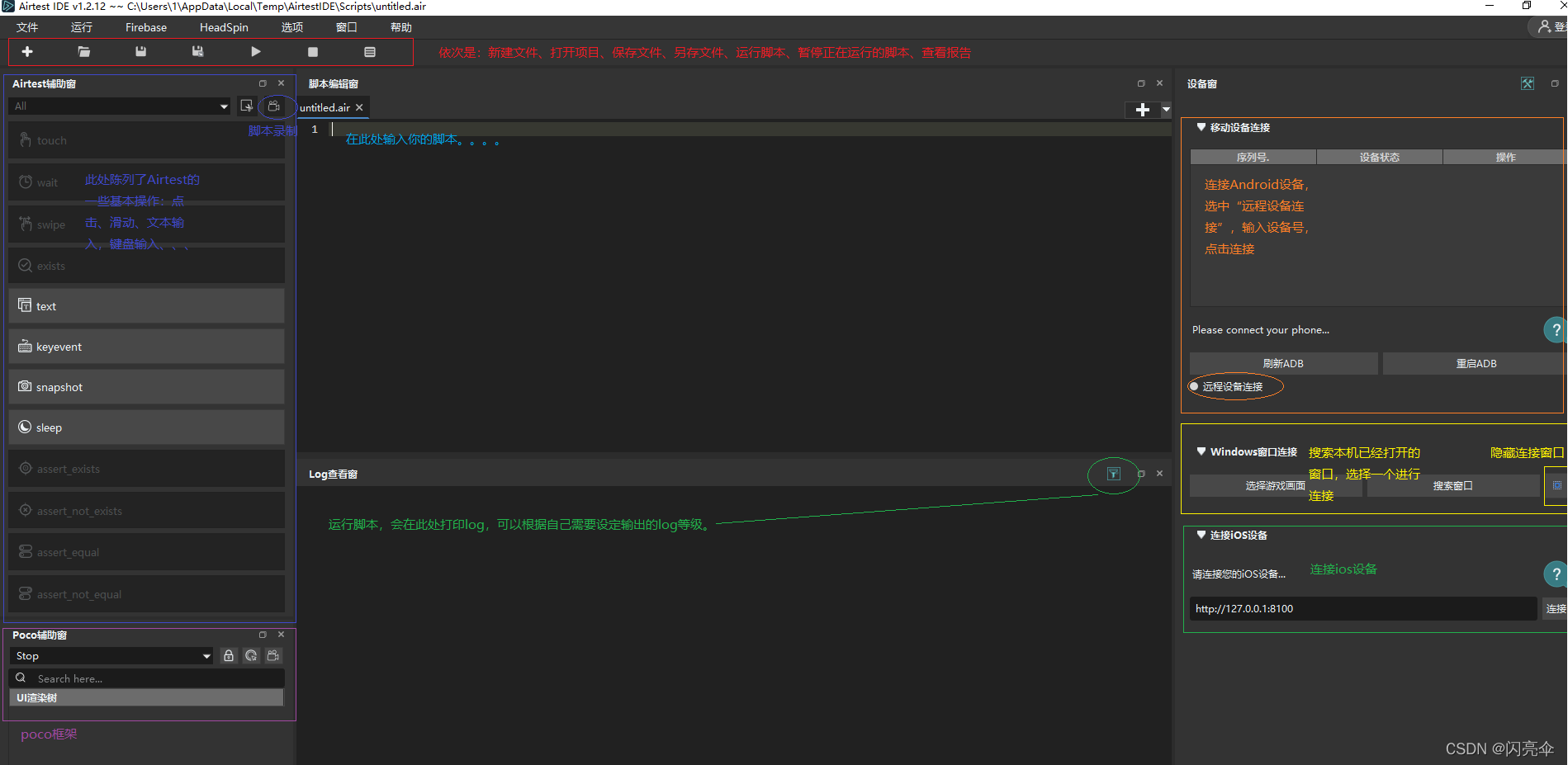Image resolution: width=1568 pixels, height=765 pixels.
Task: Click the 重启ADB button
Action: (1476, 363)
